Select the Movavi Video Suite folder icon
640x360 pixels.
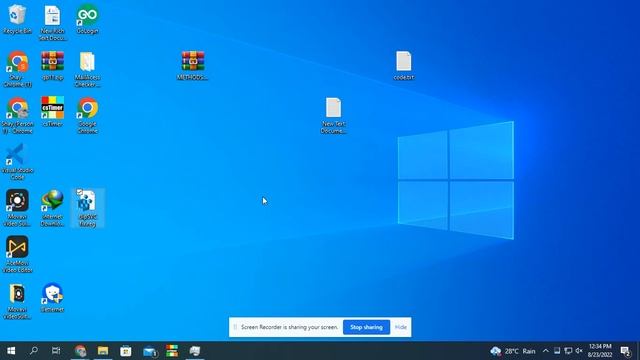[x=17, y=301]
